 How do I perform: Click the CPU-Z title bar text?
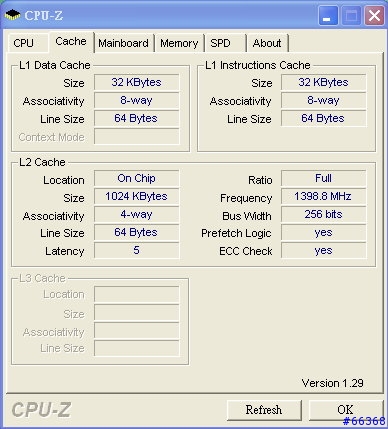(x=44, y=15)
